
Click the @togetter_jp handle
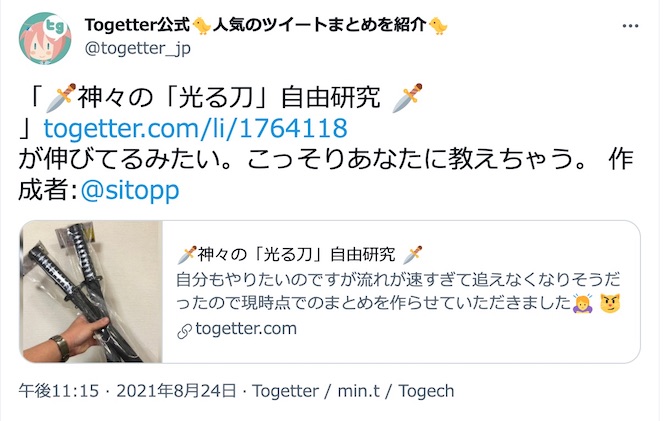tap(138, 49)
